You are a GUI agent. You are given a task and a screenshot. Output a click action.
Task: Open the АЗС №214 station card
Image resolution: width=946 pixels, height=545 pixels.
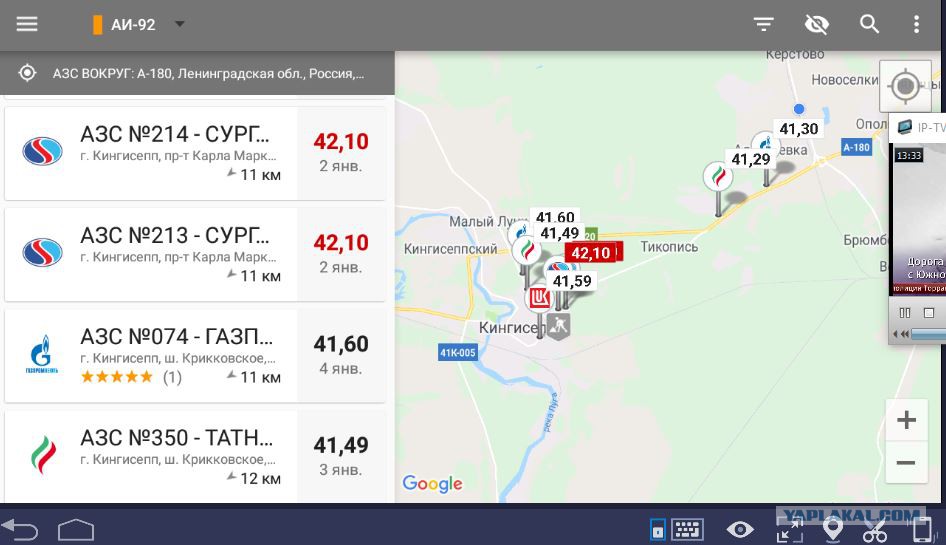[x=195, y=153]
